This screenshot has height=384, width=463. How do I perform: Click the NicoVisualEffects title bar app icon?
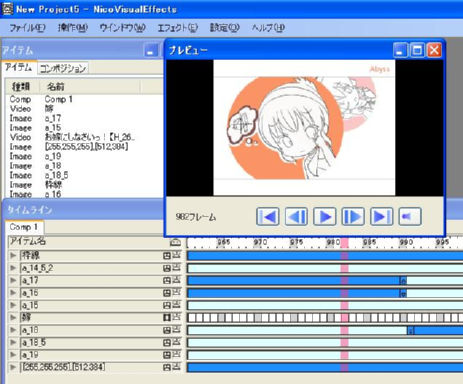[x=7, y=8]
